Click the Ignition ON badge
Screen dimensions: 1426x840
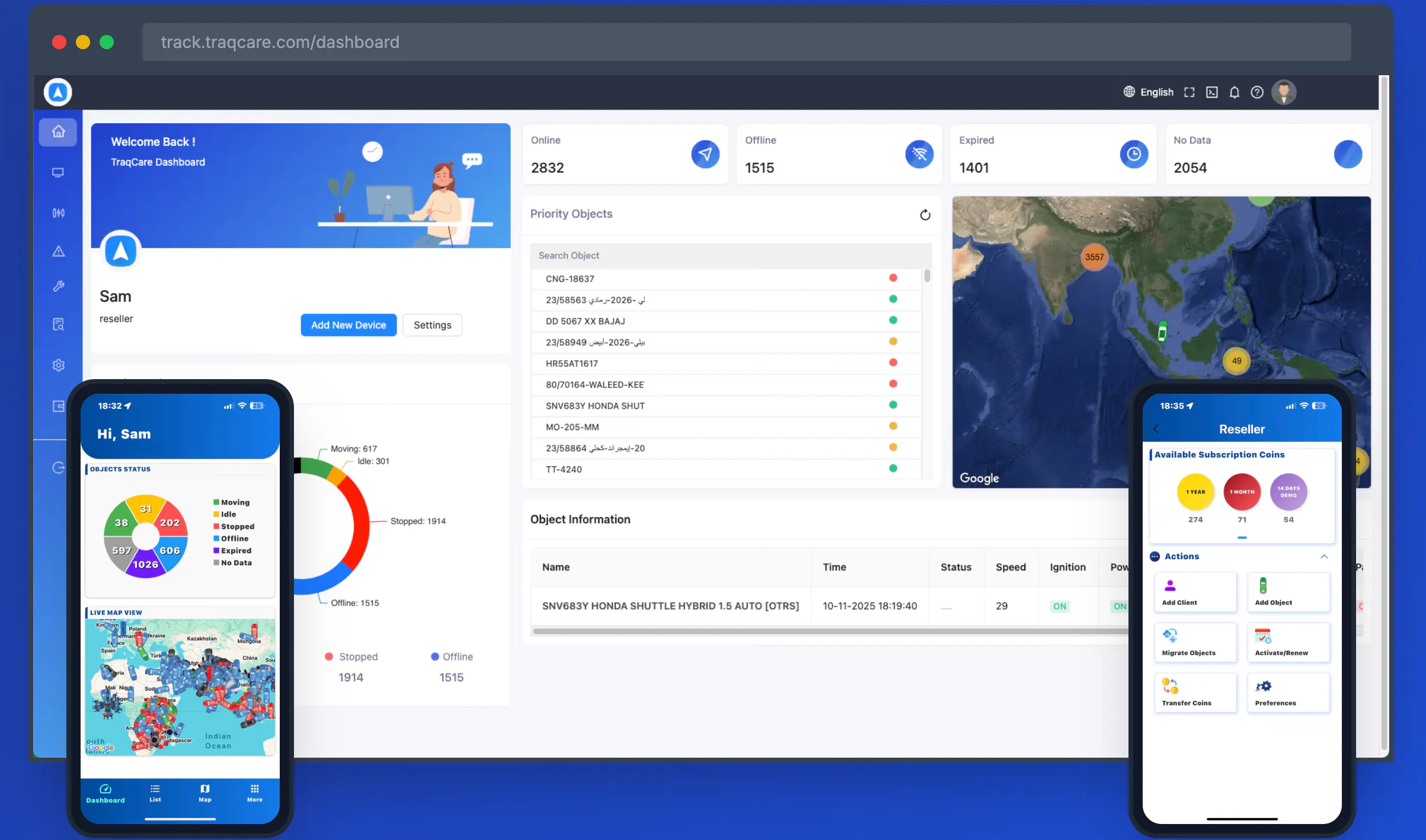(x=1060, y=606)
